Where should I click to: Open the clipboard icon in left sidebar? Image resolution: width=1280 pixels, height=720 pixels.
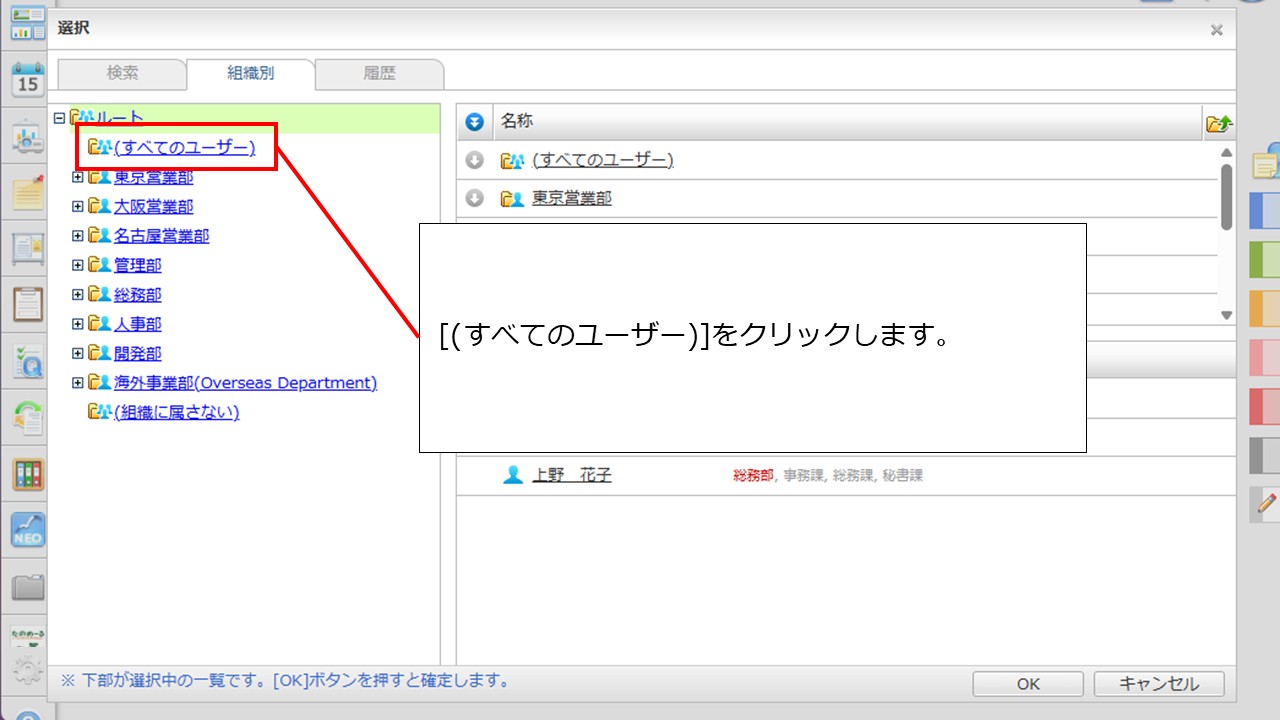pos(27,304)
